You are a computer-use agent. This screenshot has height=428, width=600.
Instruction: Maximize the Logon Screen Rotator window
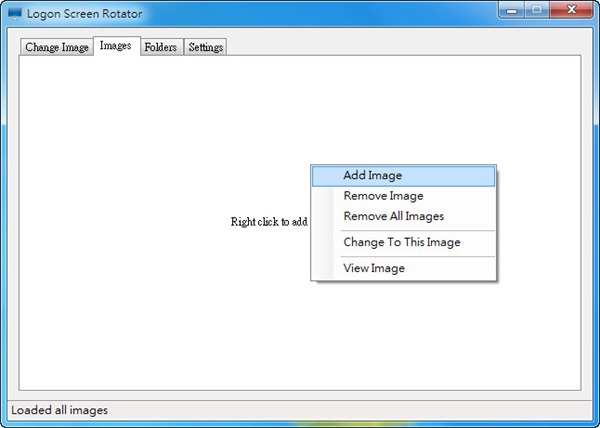[x=536, y=10]
